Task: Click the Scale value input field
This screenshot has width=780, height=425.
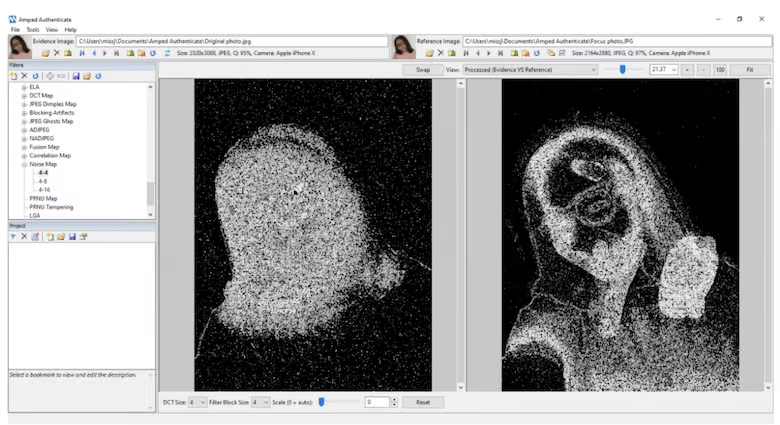Action: (376, 402)
